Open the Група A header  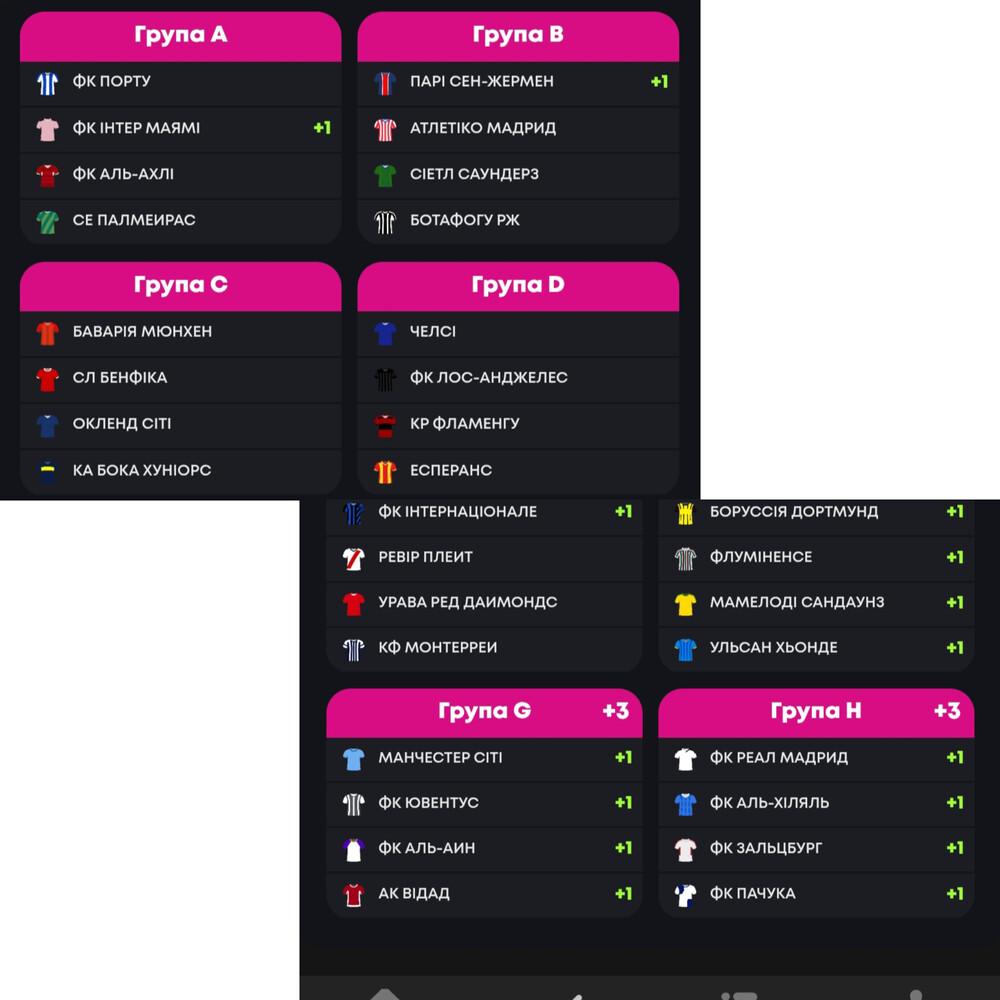point(180,36)
